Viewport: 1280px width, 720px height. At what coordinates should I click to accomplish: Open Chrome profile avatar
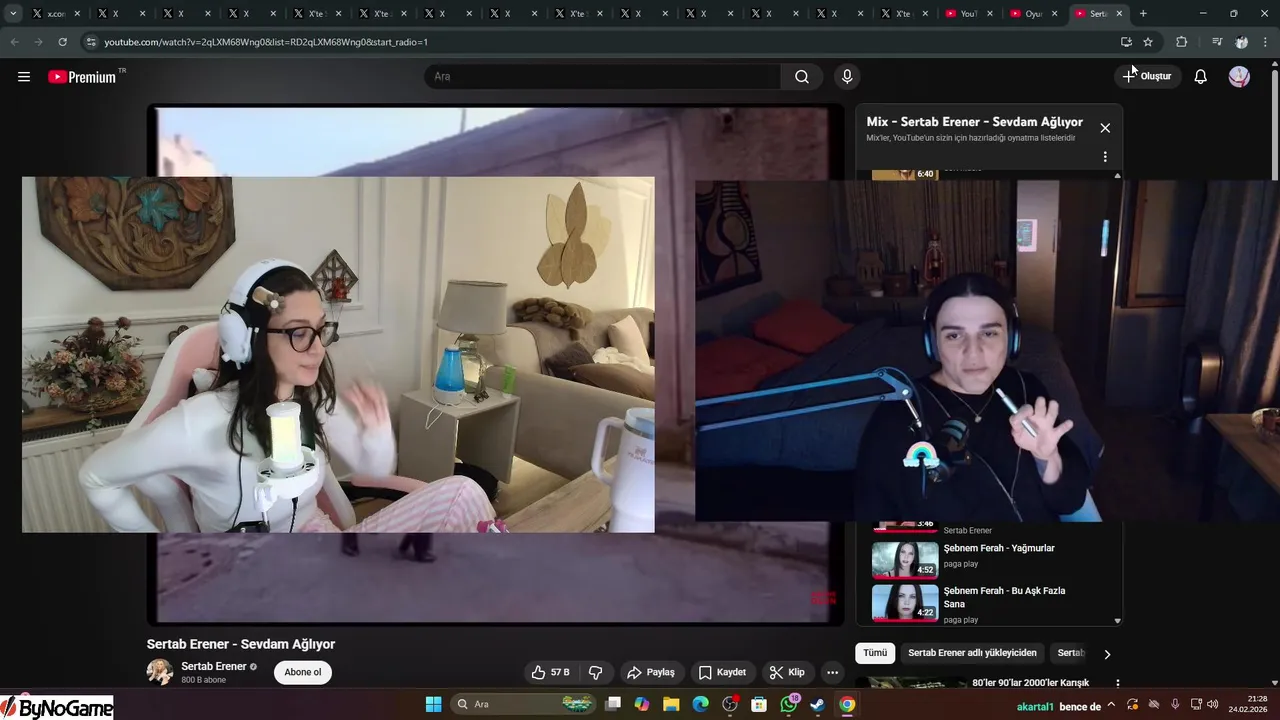click(x=1241, y=42)
